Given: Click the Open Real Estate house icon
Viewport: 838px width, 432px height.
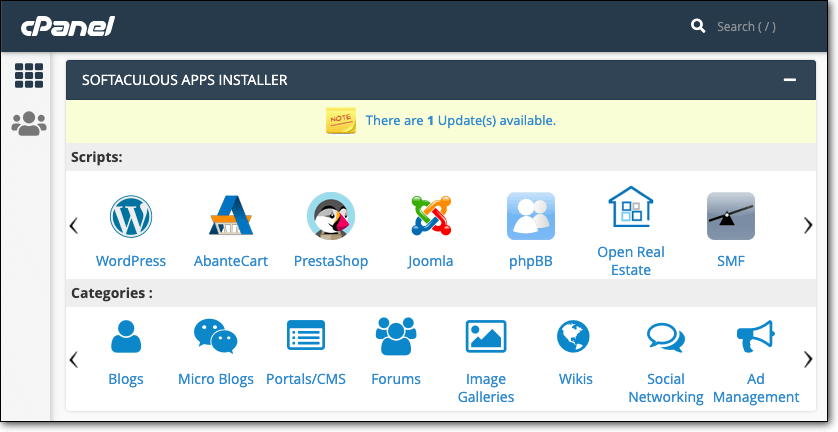Looking at the screenshot, I should 631,206.
